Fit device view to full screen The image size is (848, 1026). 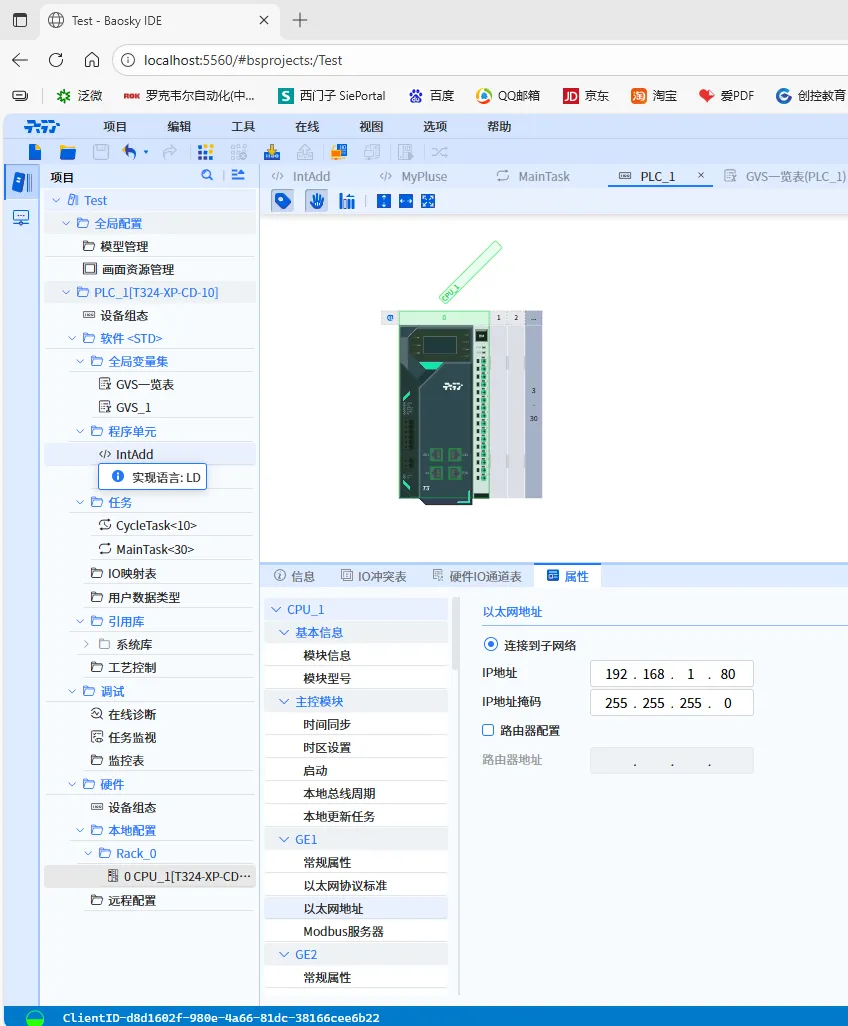coord(428,201)
